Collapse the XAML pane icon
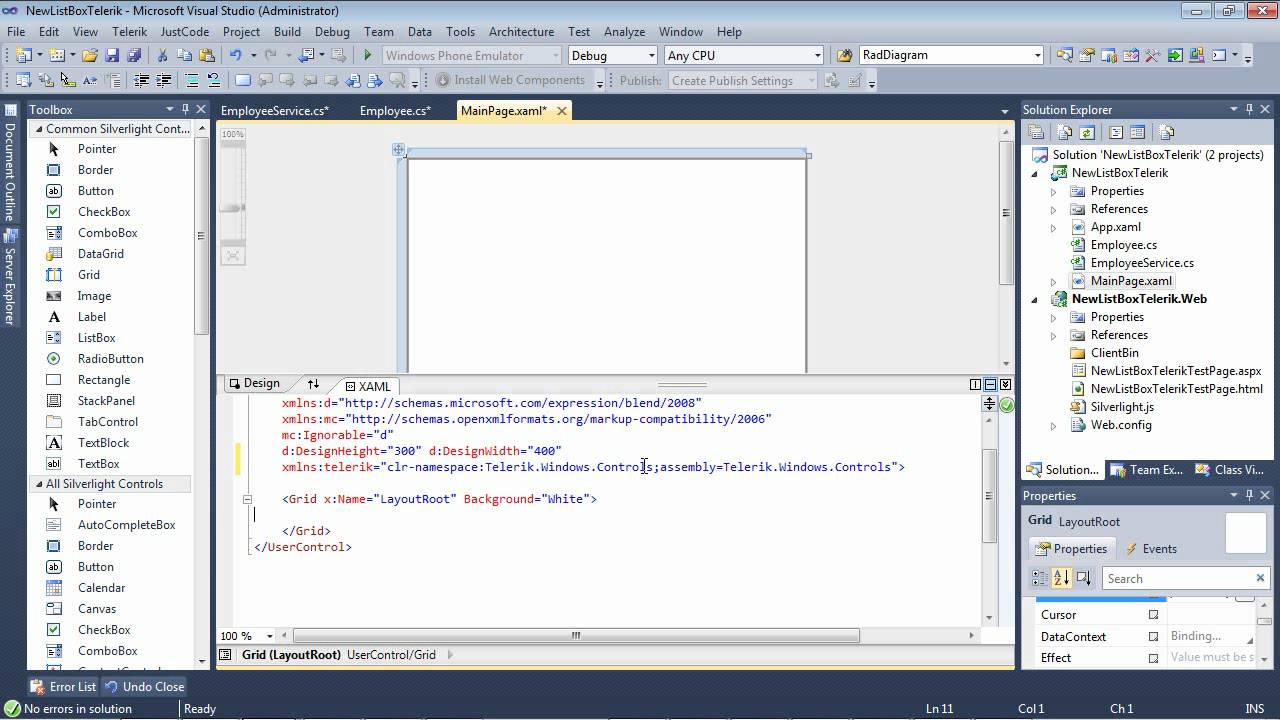 click(1005, 384)
